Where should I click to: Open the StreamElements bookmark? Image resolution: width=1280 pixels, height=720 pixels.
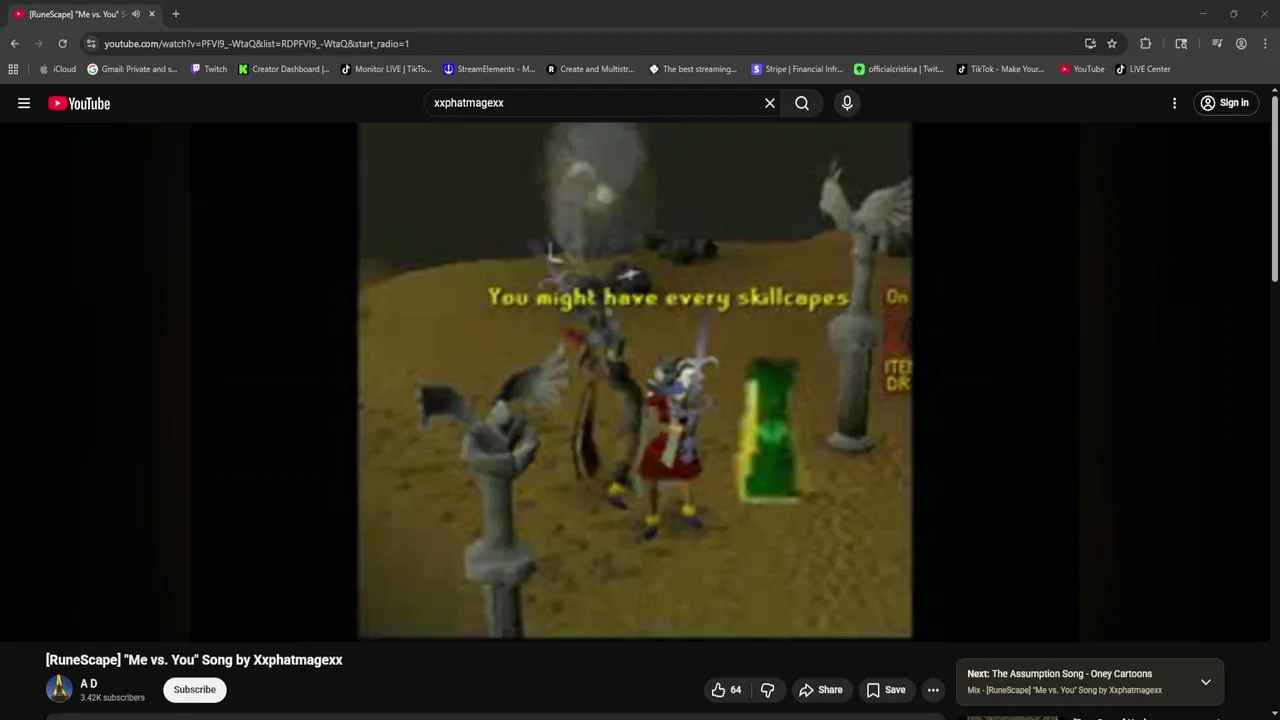pos(489,69)
